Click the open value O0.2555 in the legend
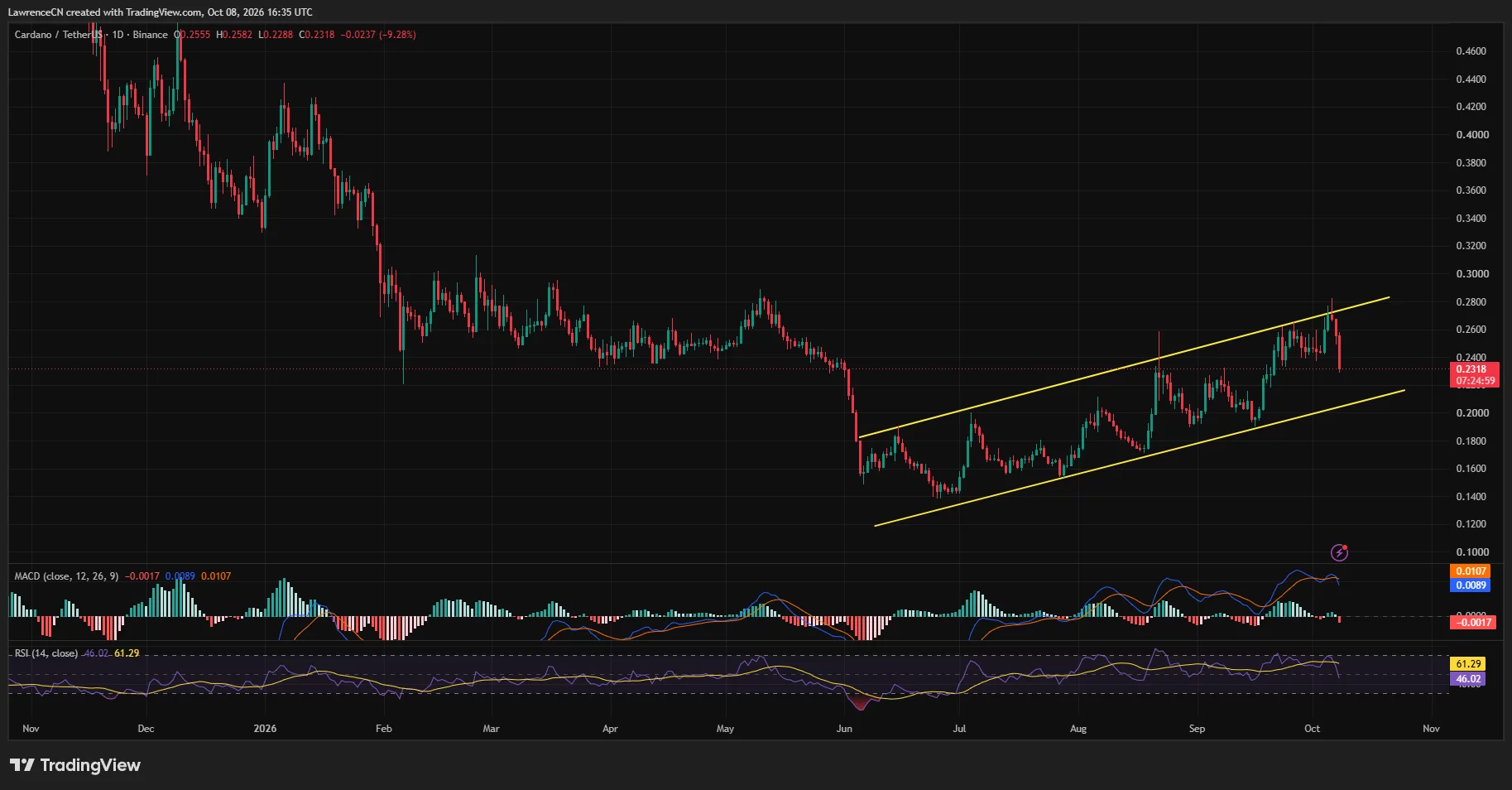 192,35
